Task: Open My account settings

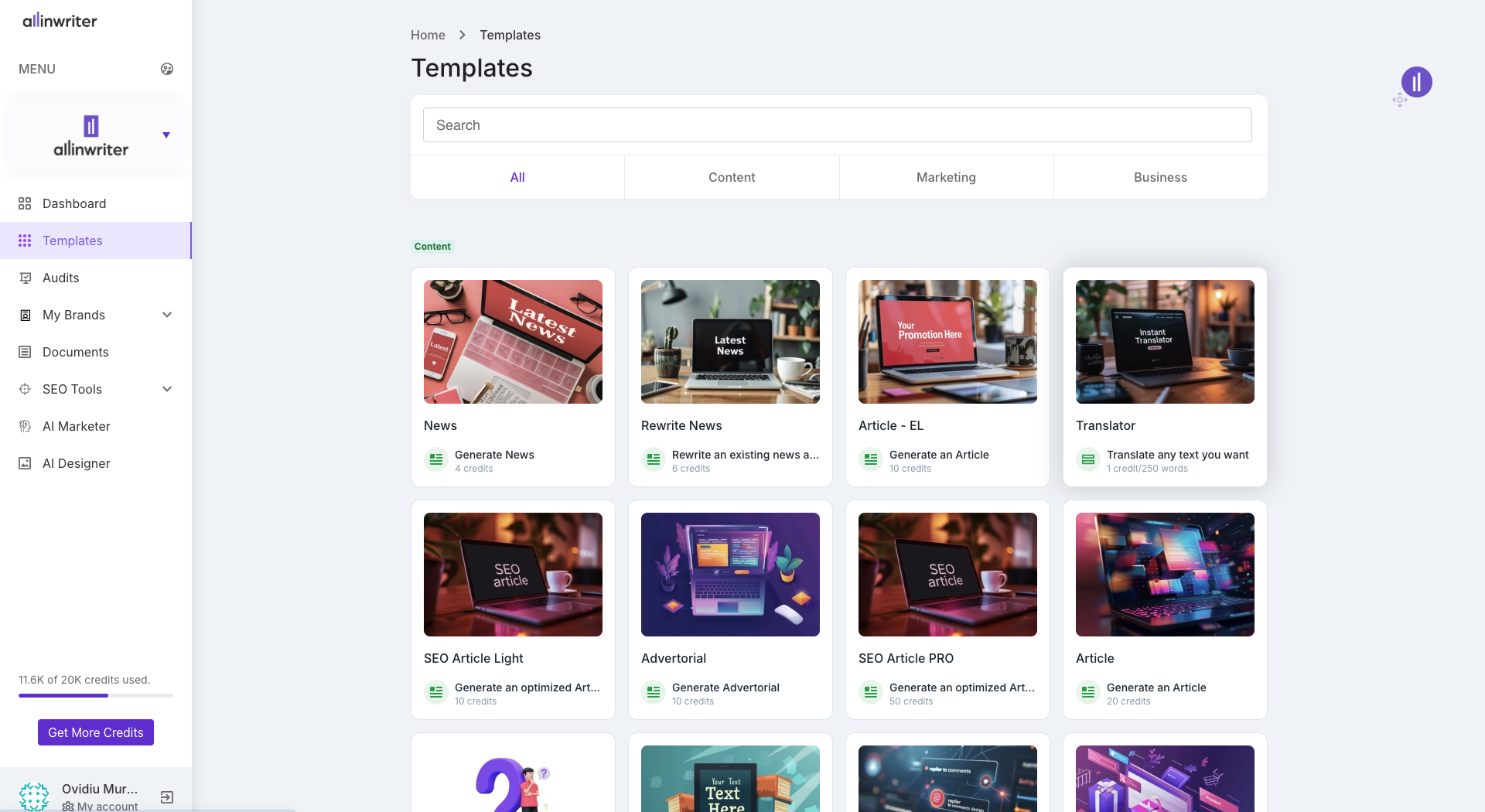Action: pyautogui.click(x=107, y=806)
